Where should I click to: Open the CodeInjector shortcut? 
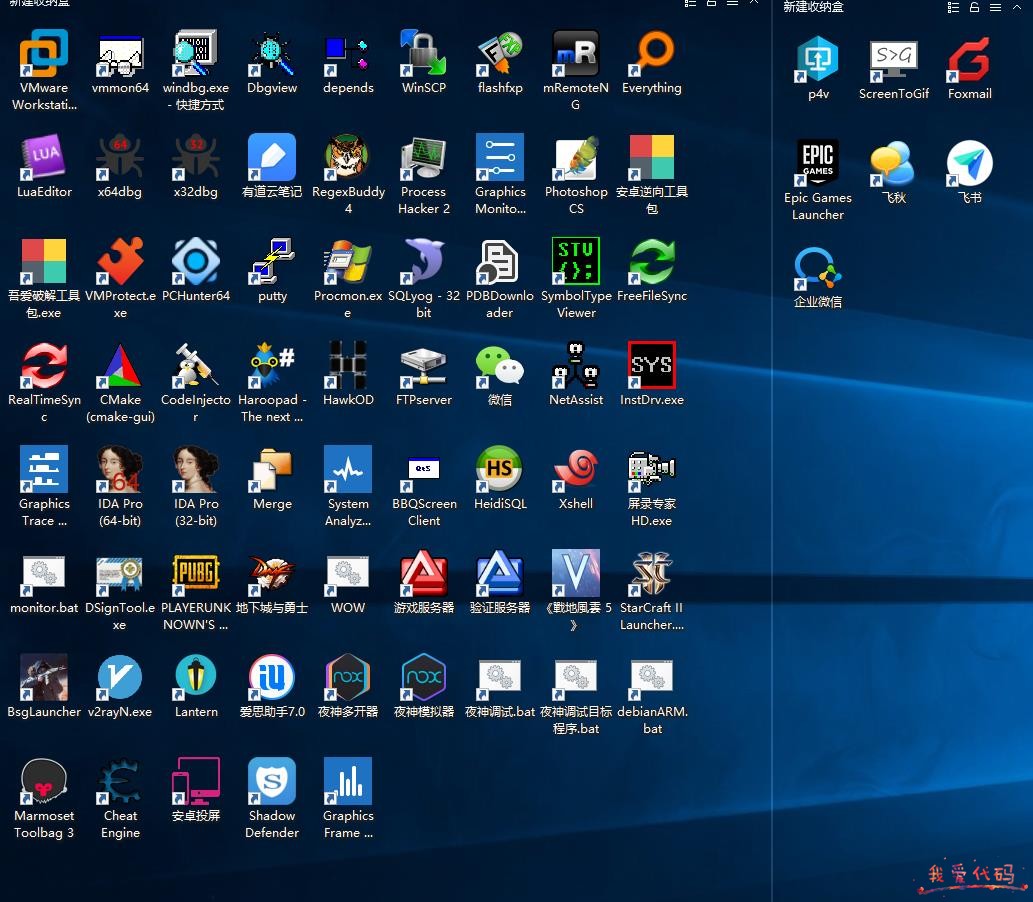[196, 365]
